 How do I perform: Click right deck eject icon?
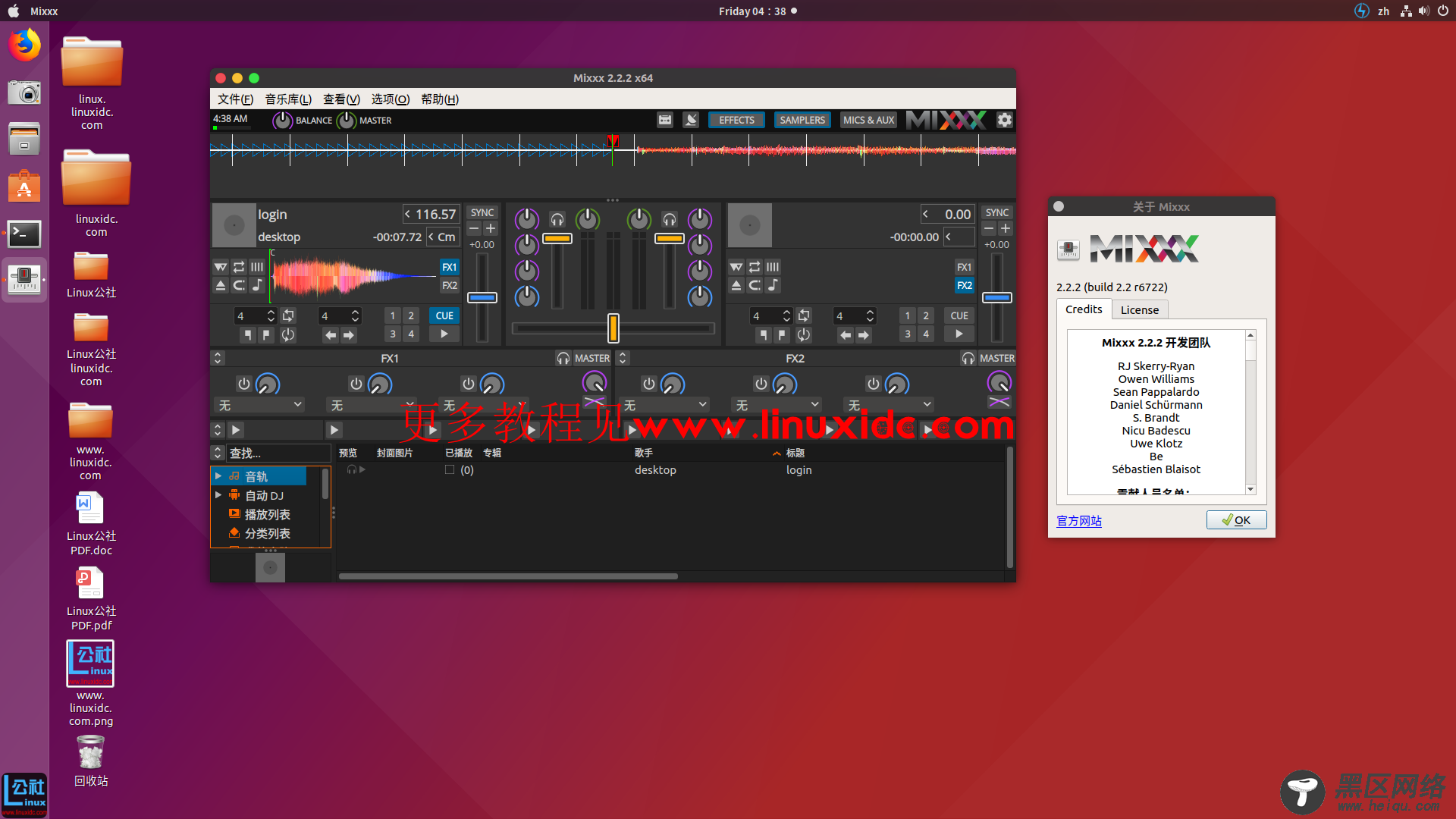tap(736, 285)
